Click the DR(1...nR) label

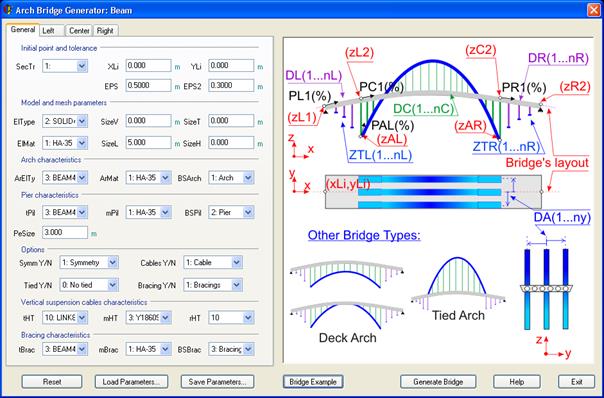(558, 58)
